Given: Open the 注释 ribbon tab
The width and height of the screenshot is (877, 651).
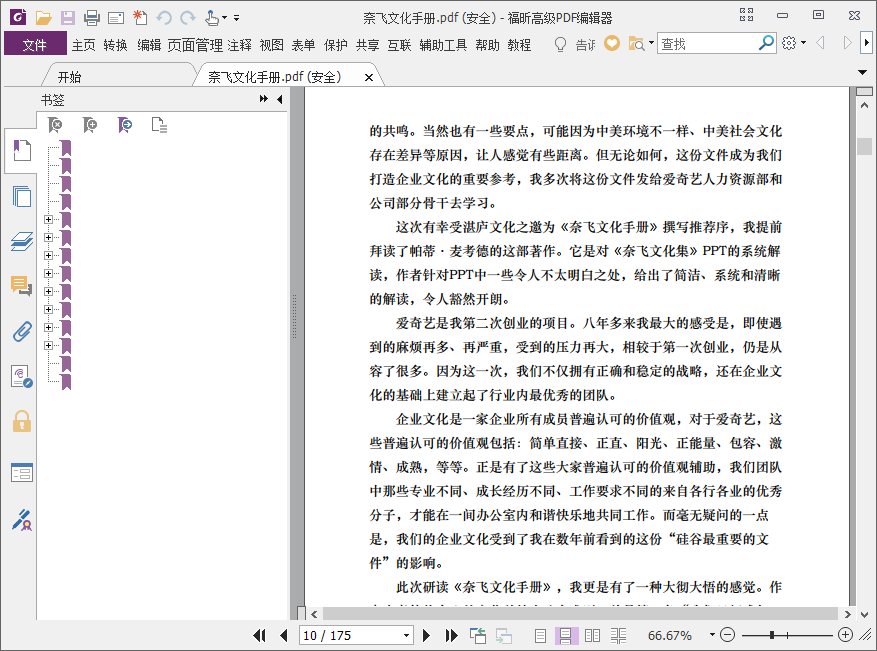Looking at the screenshot, I should click(x=239, y=45).
